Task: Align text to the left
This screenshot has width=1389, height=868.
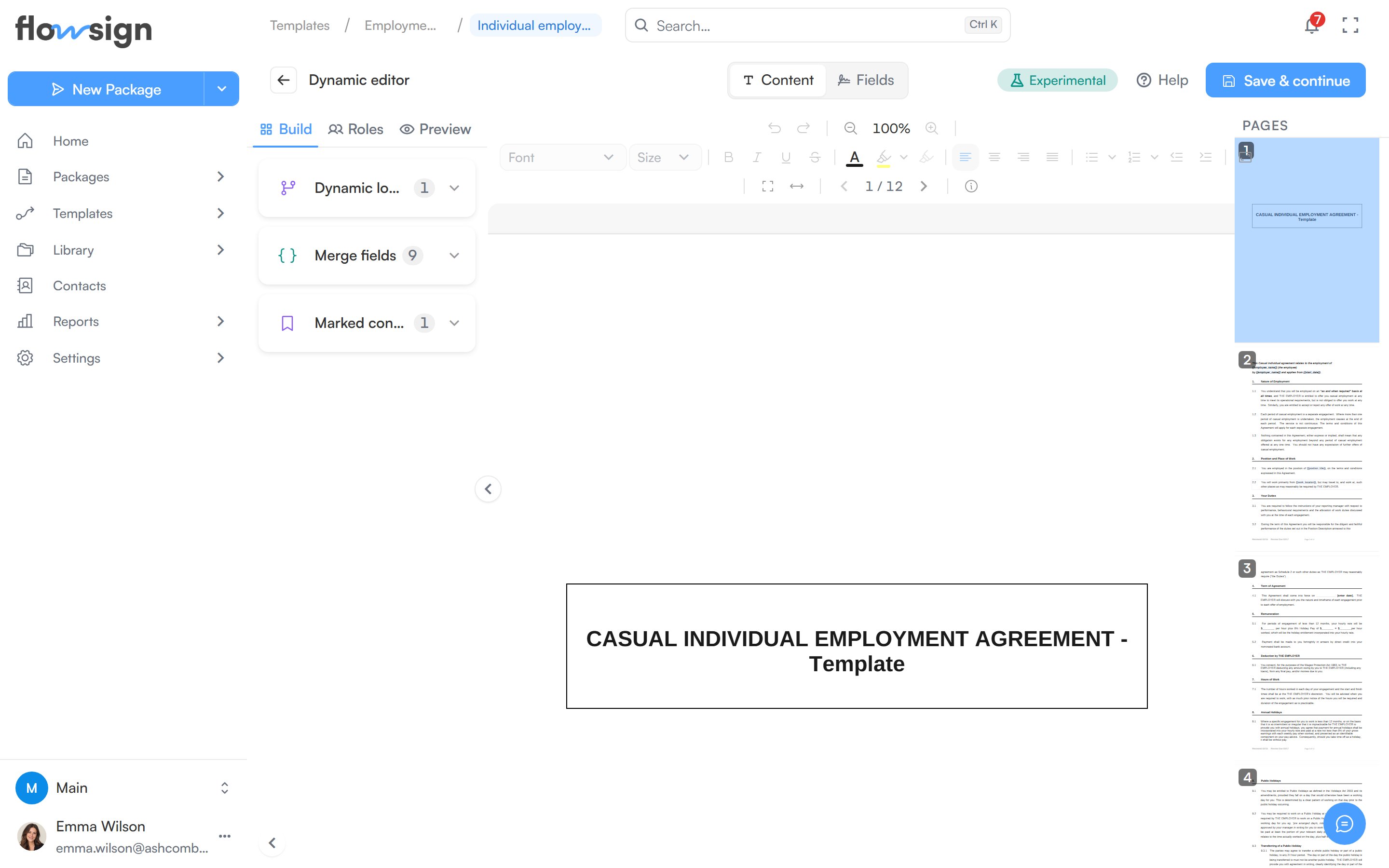Action: click(x=966, y=157)
